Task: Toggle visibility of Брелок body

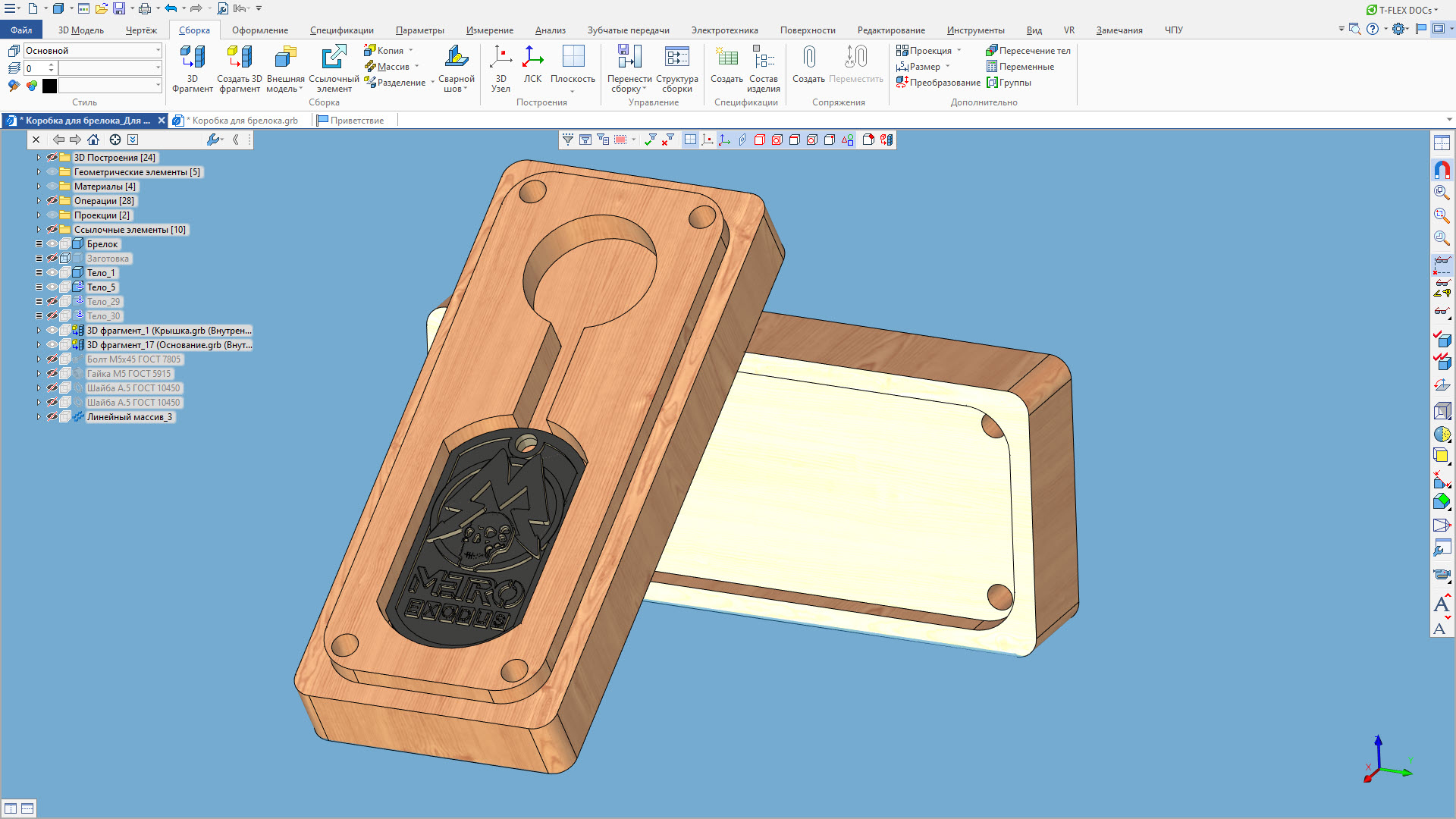Action: point(52,244)
